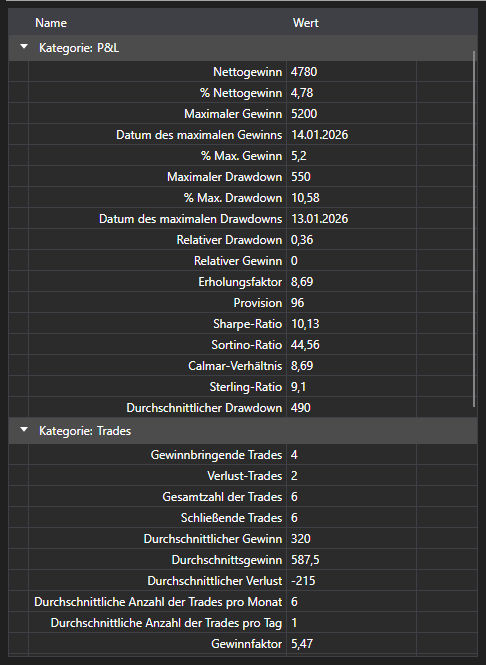Select the Relativer Gewinn label
The width and height of the screenshot is (486, 665).
[238, 261]
